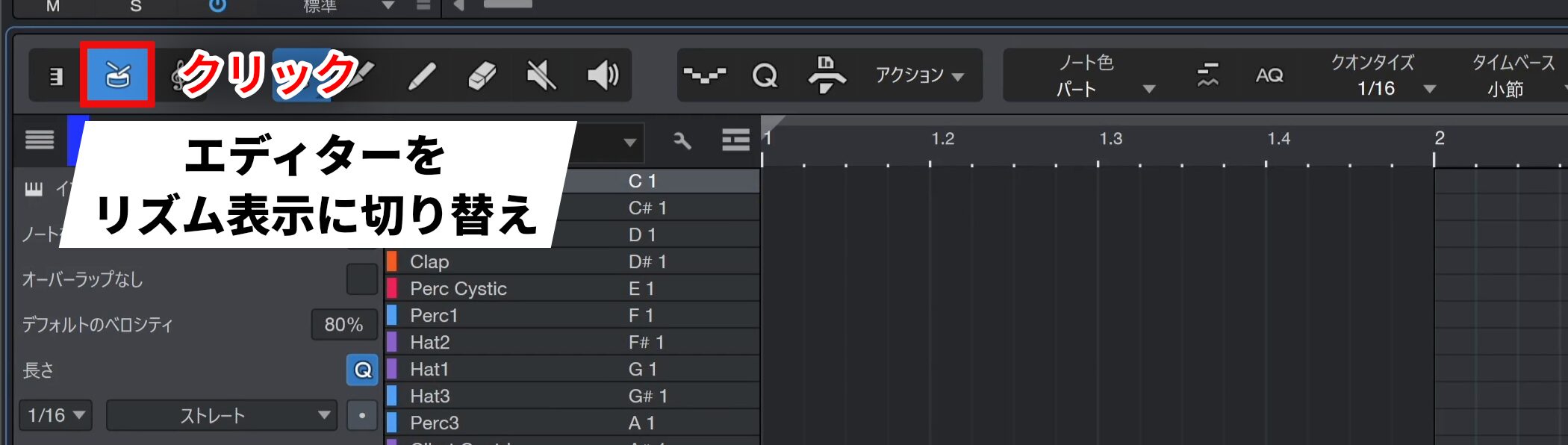Viewport: 1568px width, 445px height.
Task: Select the Paint pencil tool
Action: 422,75
